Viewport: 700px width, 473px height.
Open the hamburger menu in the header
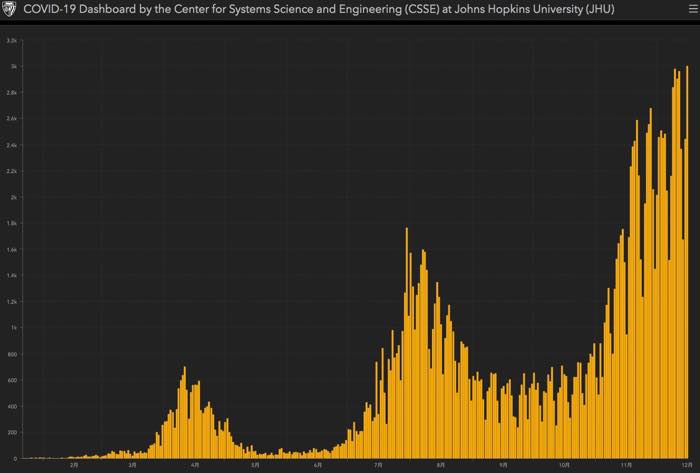[x=693, y=8]
